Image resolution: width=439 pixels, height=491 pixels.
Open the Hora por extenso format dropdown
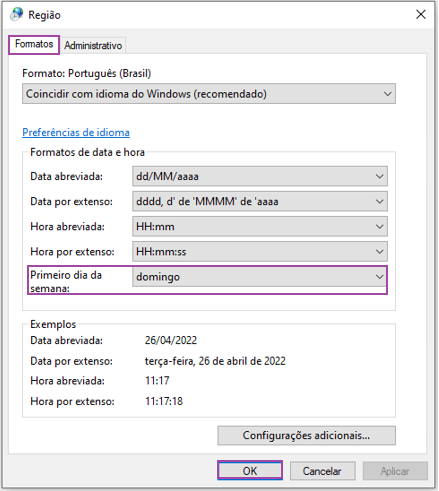coord(260,252)
